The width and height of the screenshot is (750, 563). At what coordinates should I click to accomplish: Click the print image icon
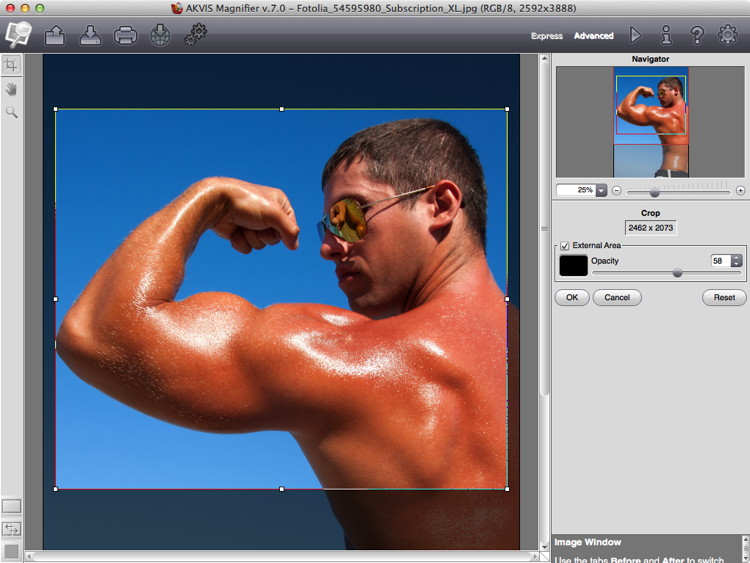coord(125,35)
